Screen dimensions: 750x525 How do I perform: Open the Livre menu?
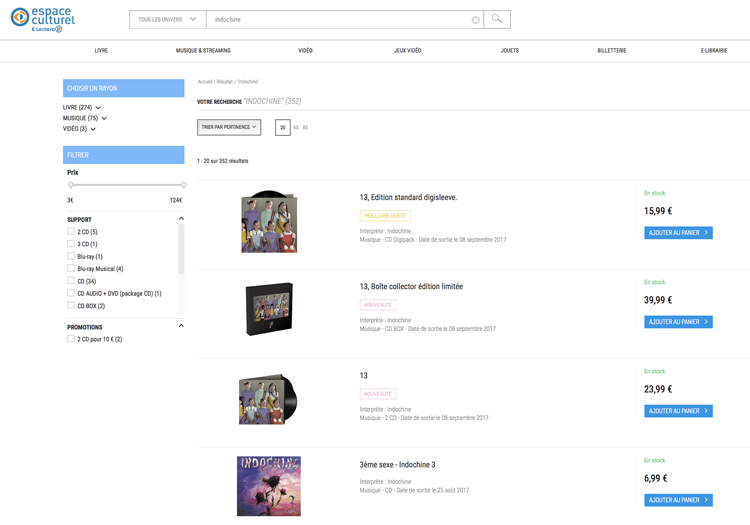[x=101, y=51]
